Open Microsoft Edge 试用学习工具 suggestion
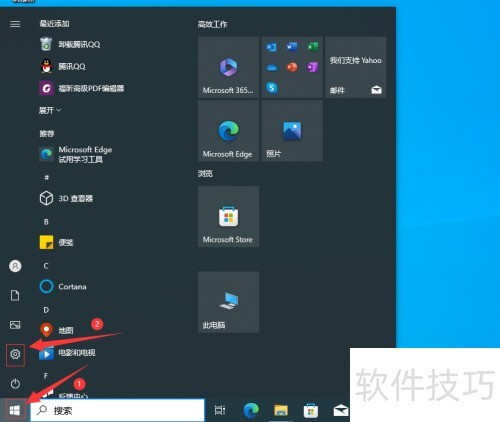 click(76, 154)
